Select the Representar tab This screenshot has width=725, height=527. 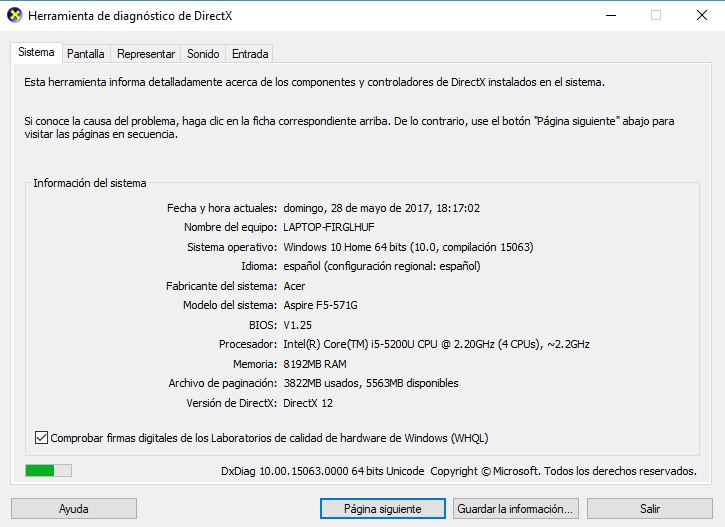146,54
